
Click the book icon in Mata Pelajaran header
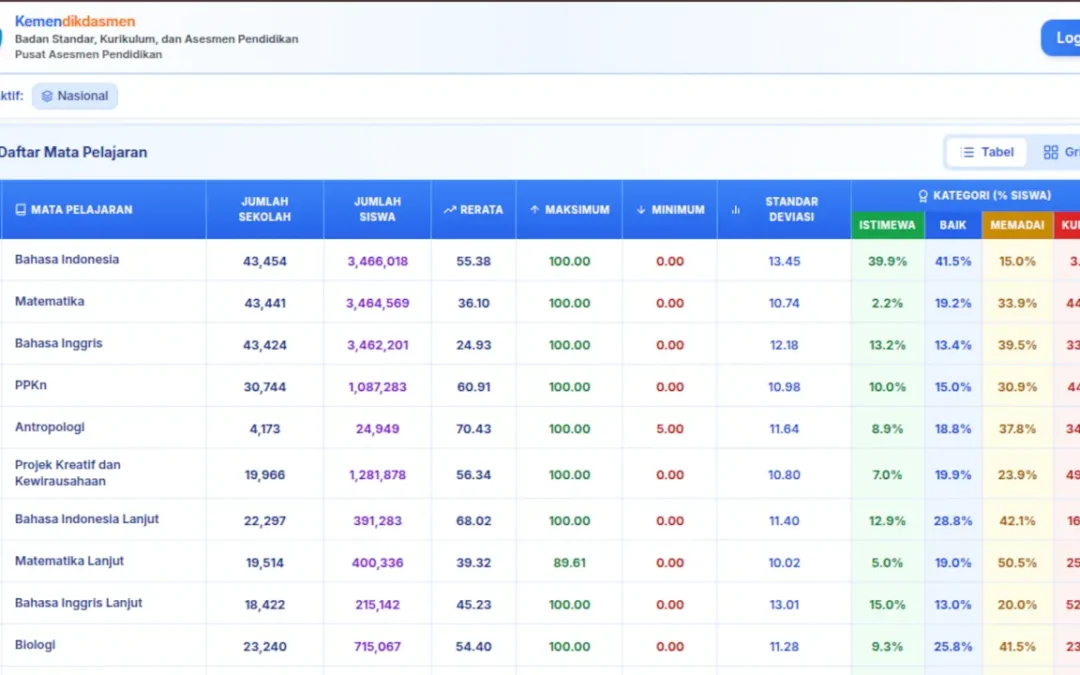21,209
